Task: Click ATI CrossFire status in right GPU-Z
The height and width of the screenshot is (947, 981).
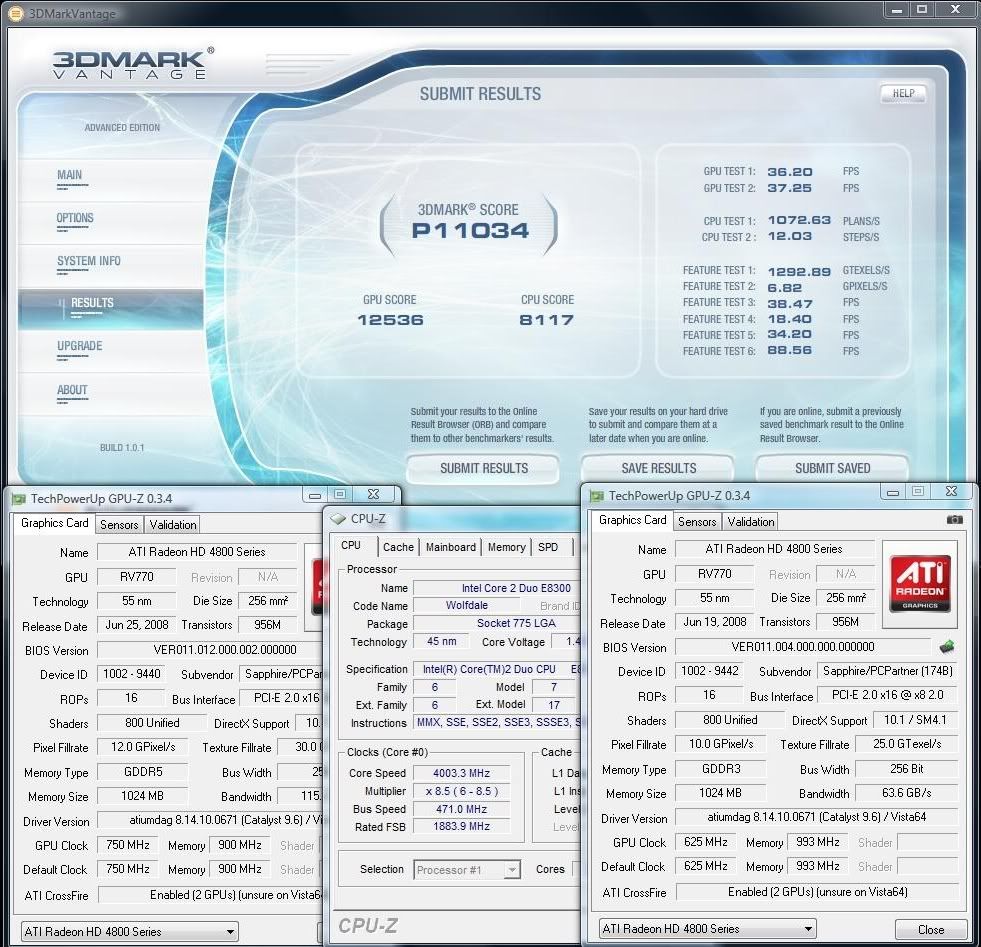Action: (817, 892)
